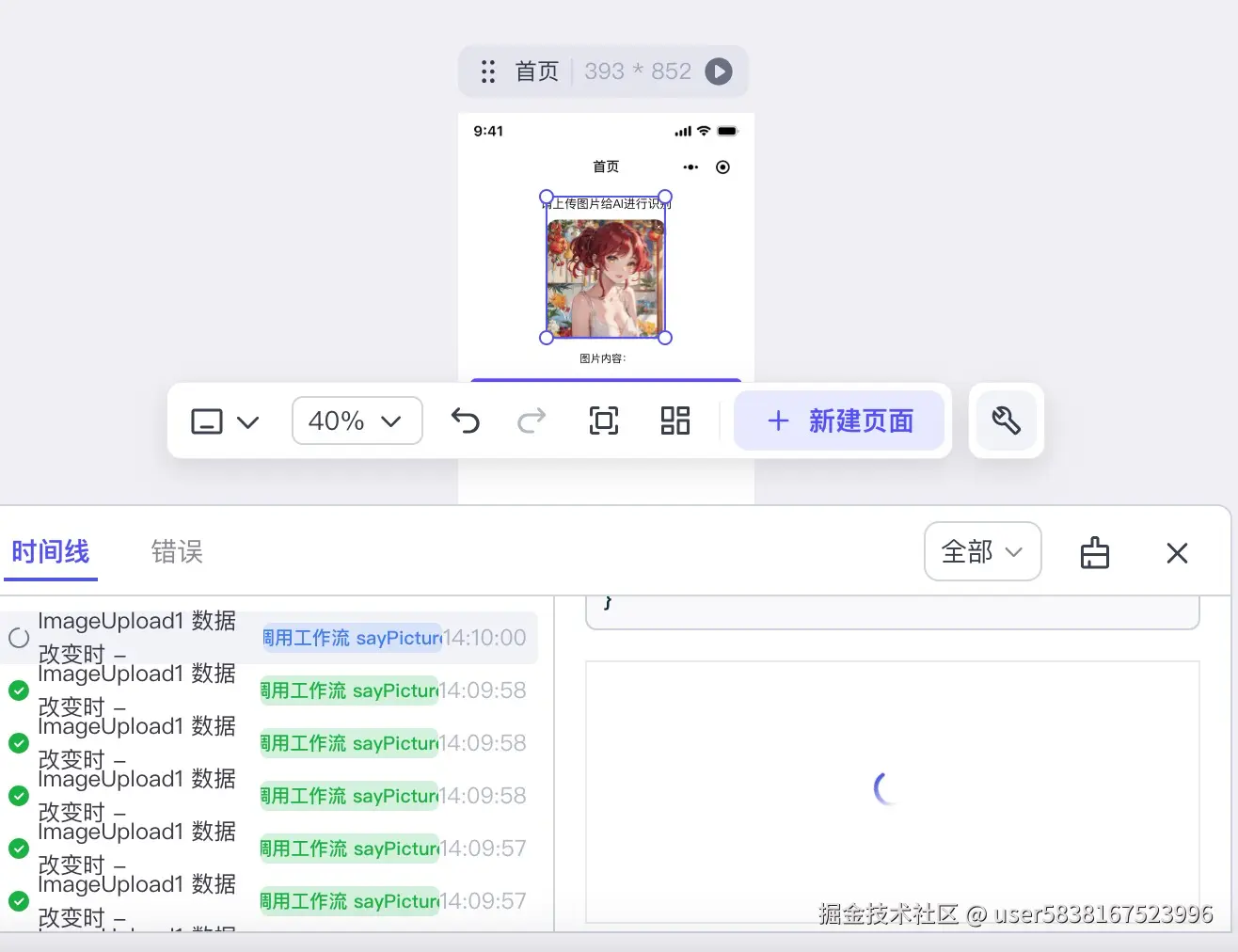This screenshot has height=952, width=1238.
Task: Open the device type dropdown
Action: coord(225,421)
